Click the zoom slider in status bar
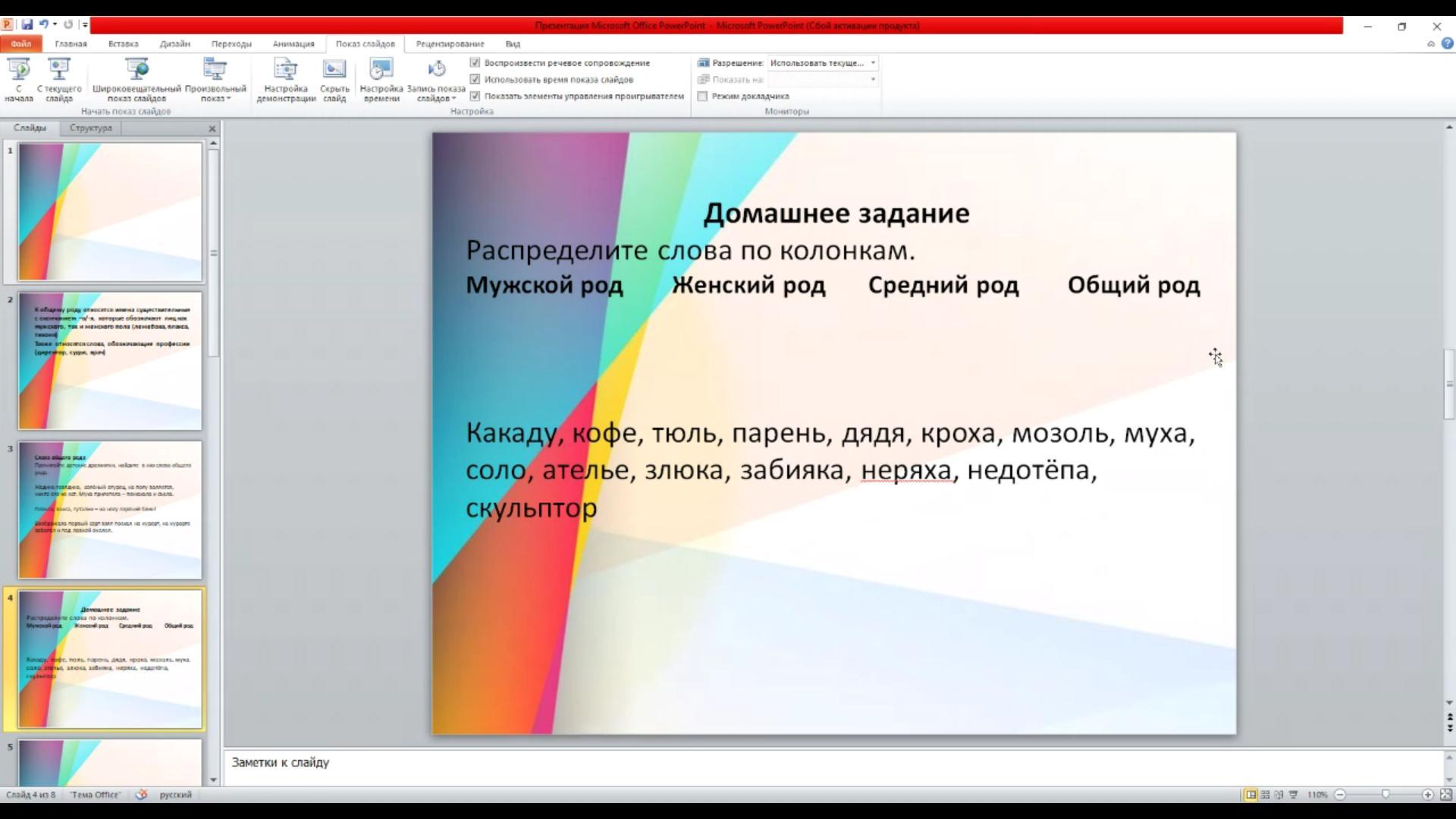This screenshot has height=819, width=1456. click(x=1385, y=795)
